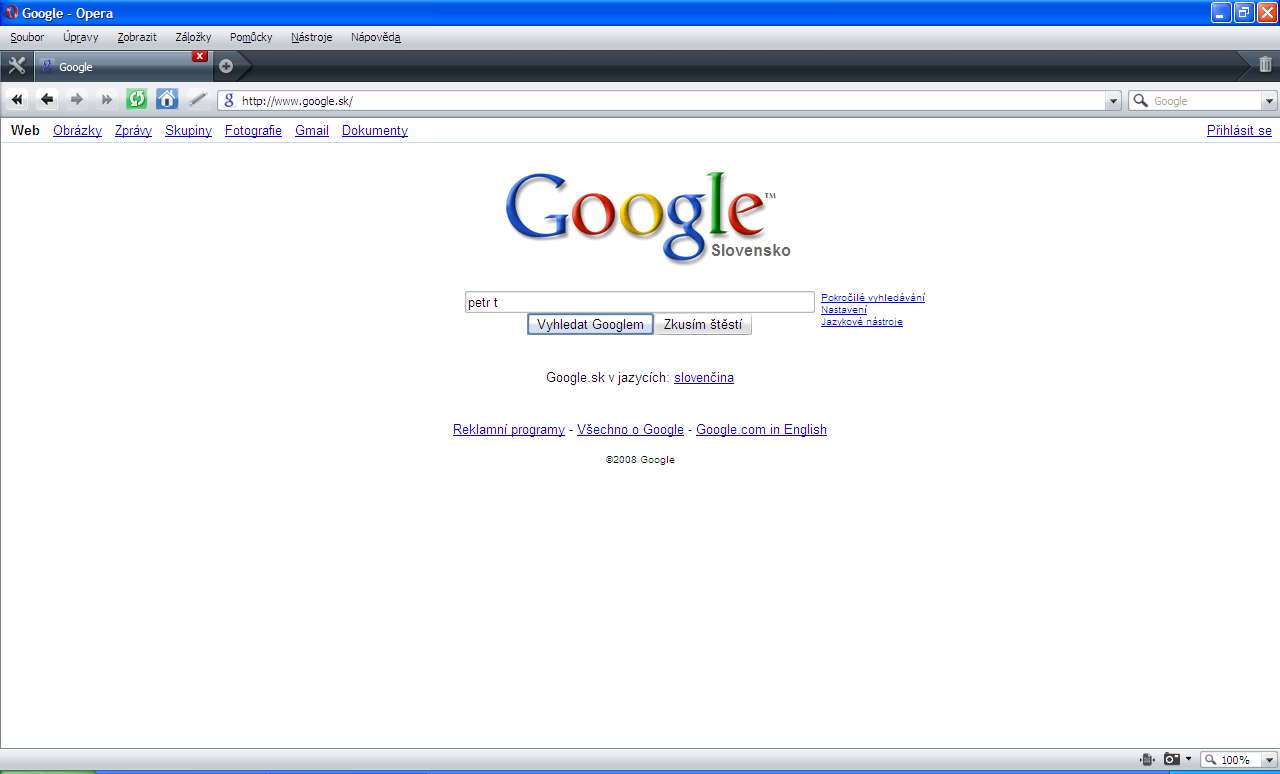This screenshot has width=1280, height=774.
Task: Click the Vyhledat Googlem button
Action: 590,325
